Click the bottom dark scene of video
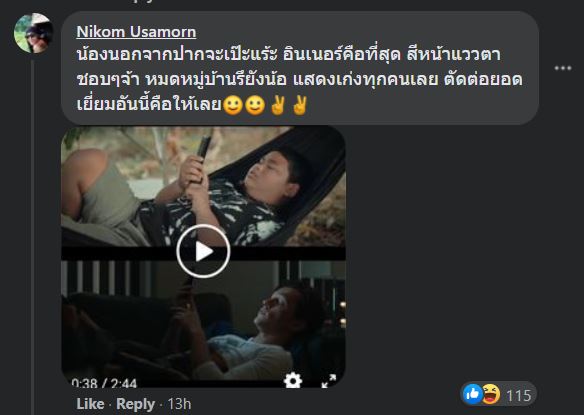Image resolution: width=584 pixels, height=415 pixels. pyautogui.click(x=203, y=320)
